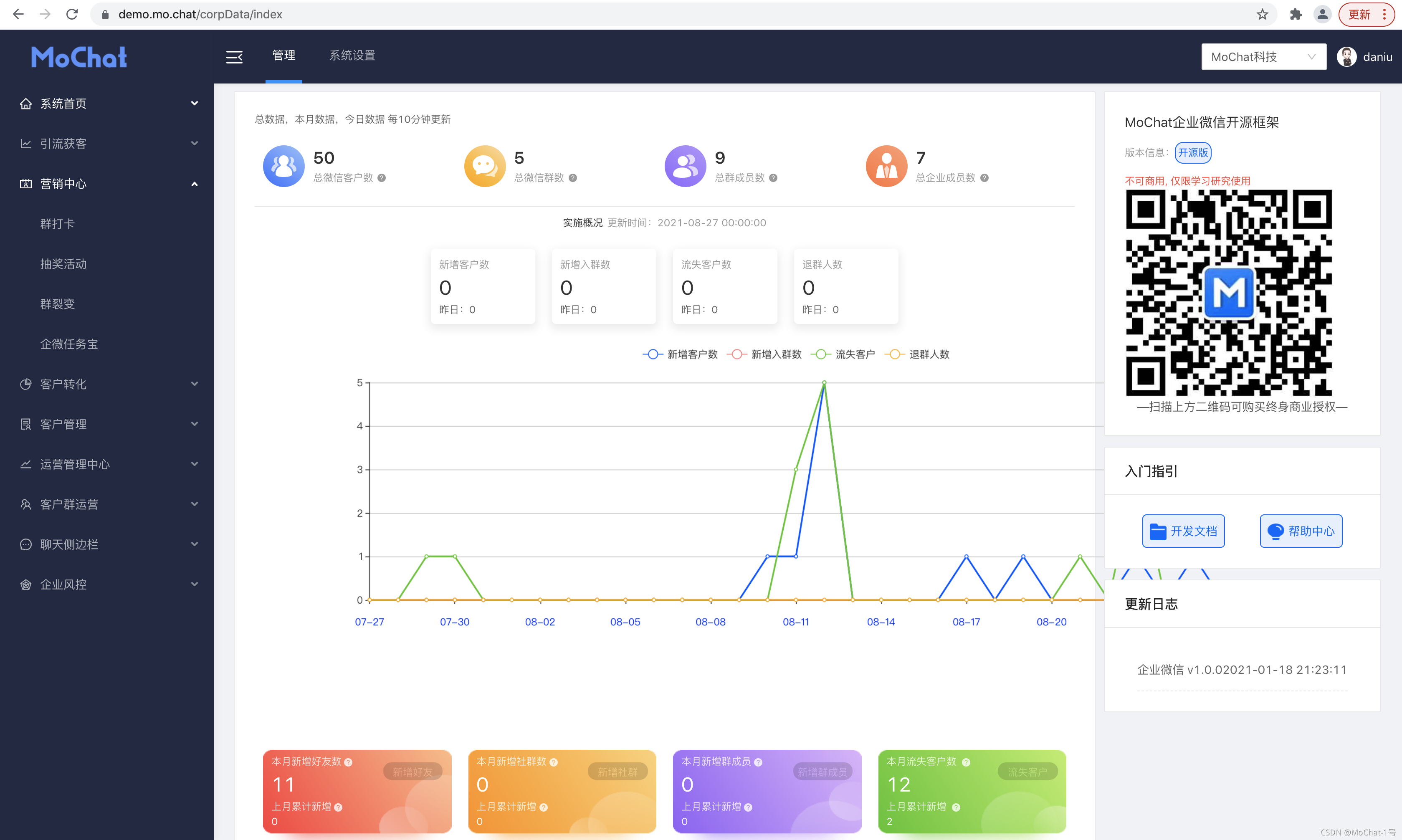
Task: Click the line chart icon beside 运营管理中心
Action: click(x=25, y=464)
